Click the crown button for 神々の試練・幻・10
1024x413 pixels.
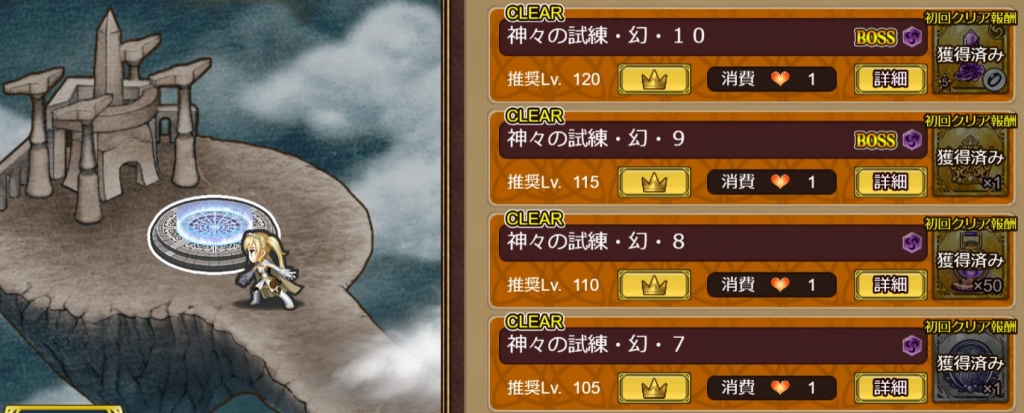pos(654,80)
